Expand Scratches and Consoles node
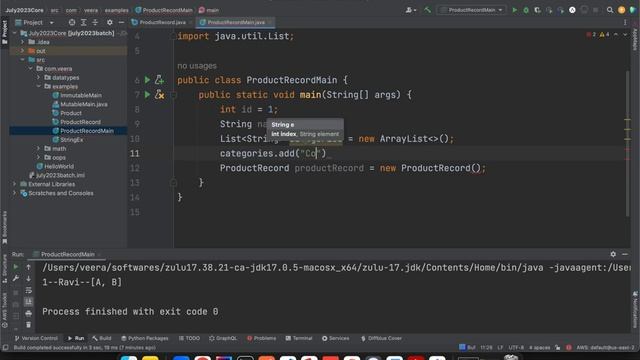This screenshot has height=360, width=640. click(x=15, y=193)
